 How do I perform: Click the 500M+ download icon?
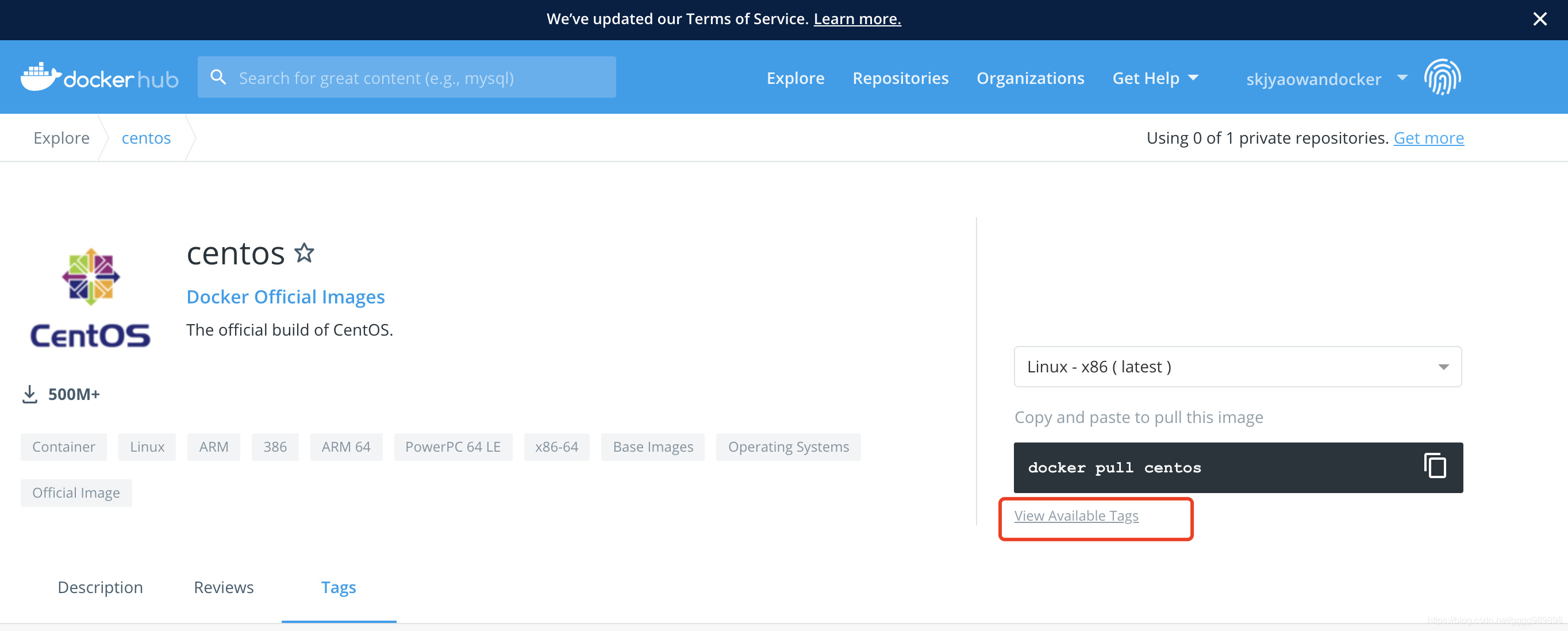point(29,394)
